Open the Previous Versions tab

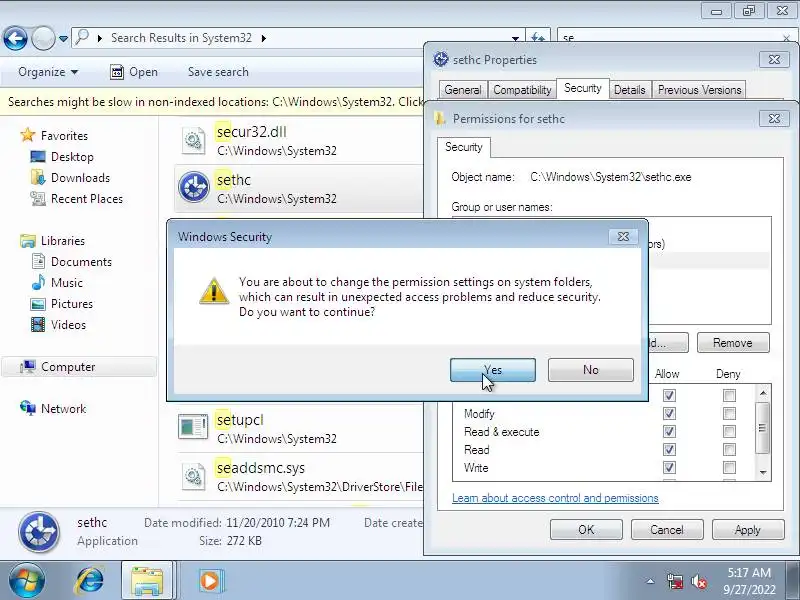pyautogui.click(x=699, y=90)
